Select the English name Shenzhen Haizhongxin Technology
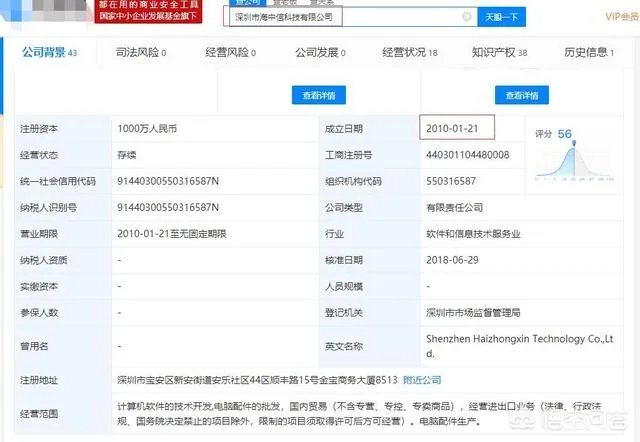Viewport: 640px width, 442px height. tap(520, 346)
